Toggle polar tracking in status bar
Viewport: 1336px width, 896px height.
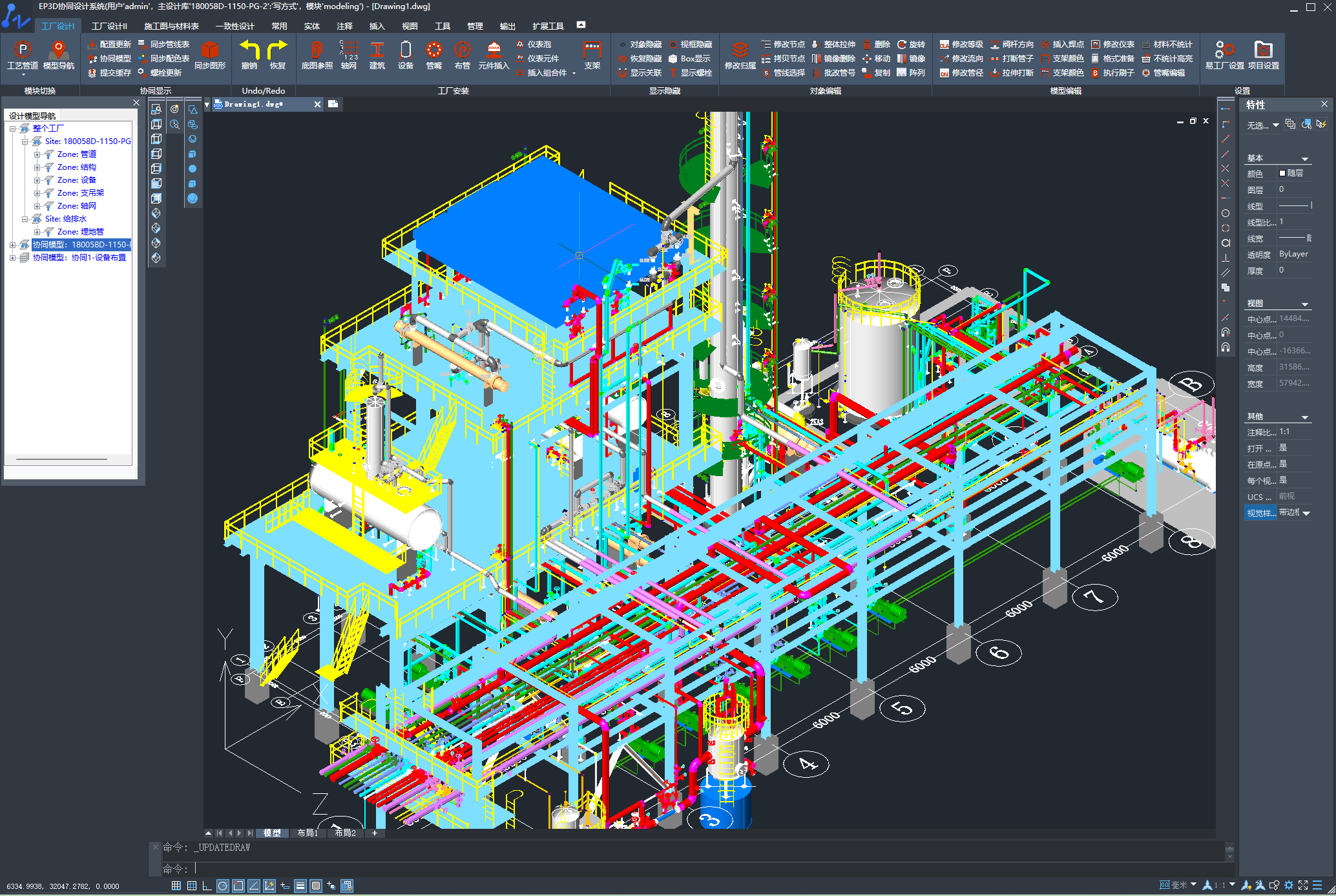click(223, 886)
